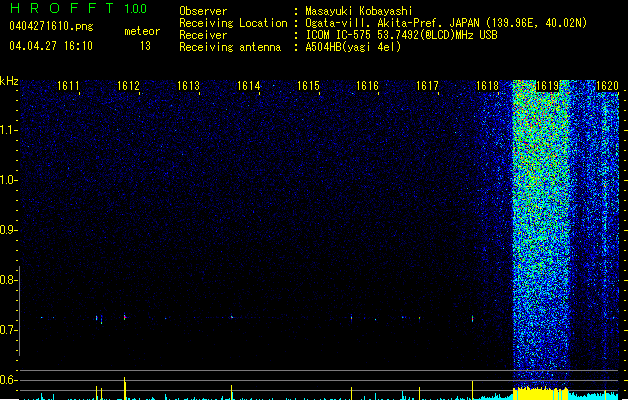
Task: Click the A504HB(yagi 4el) antenna text
Action: coord(353,47)
